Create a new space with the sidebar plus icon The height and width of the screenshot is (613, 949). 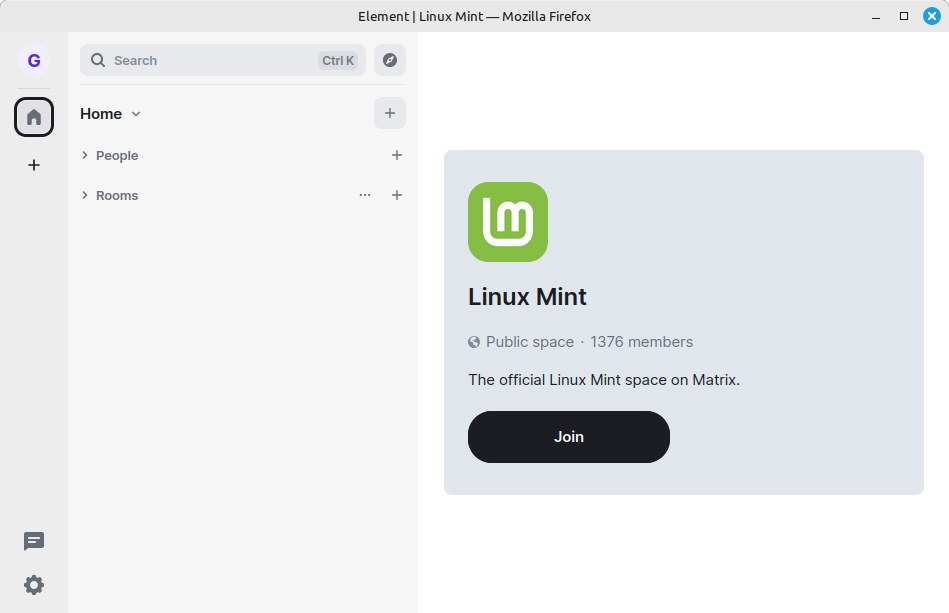33,164
